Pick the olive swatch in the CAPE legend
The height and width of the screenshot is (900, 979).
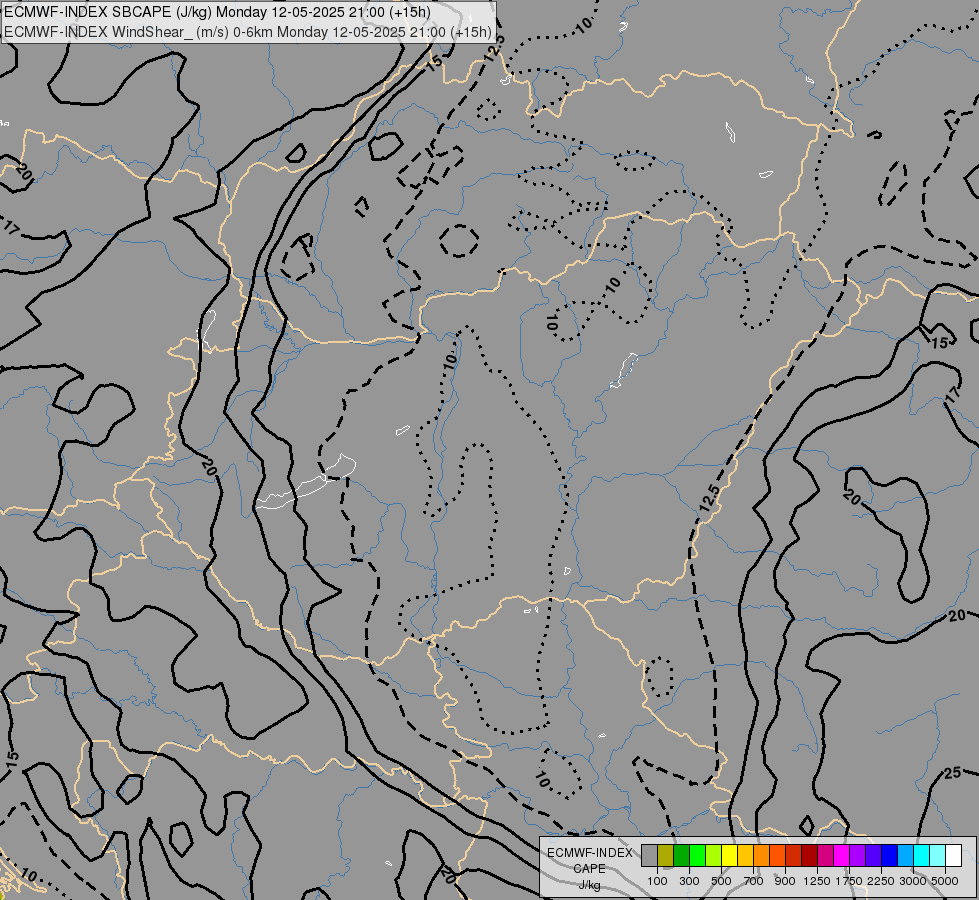[666, 856]
